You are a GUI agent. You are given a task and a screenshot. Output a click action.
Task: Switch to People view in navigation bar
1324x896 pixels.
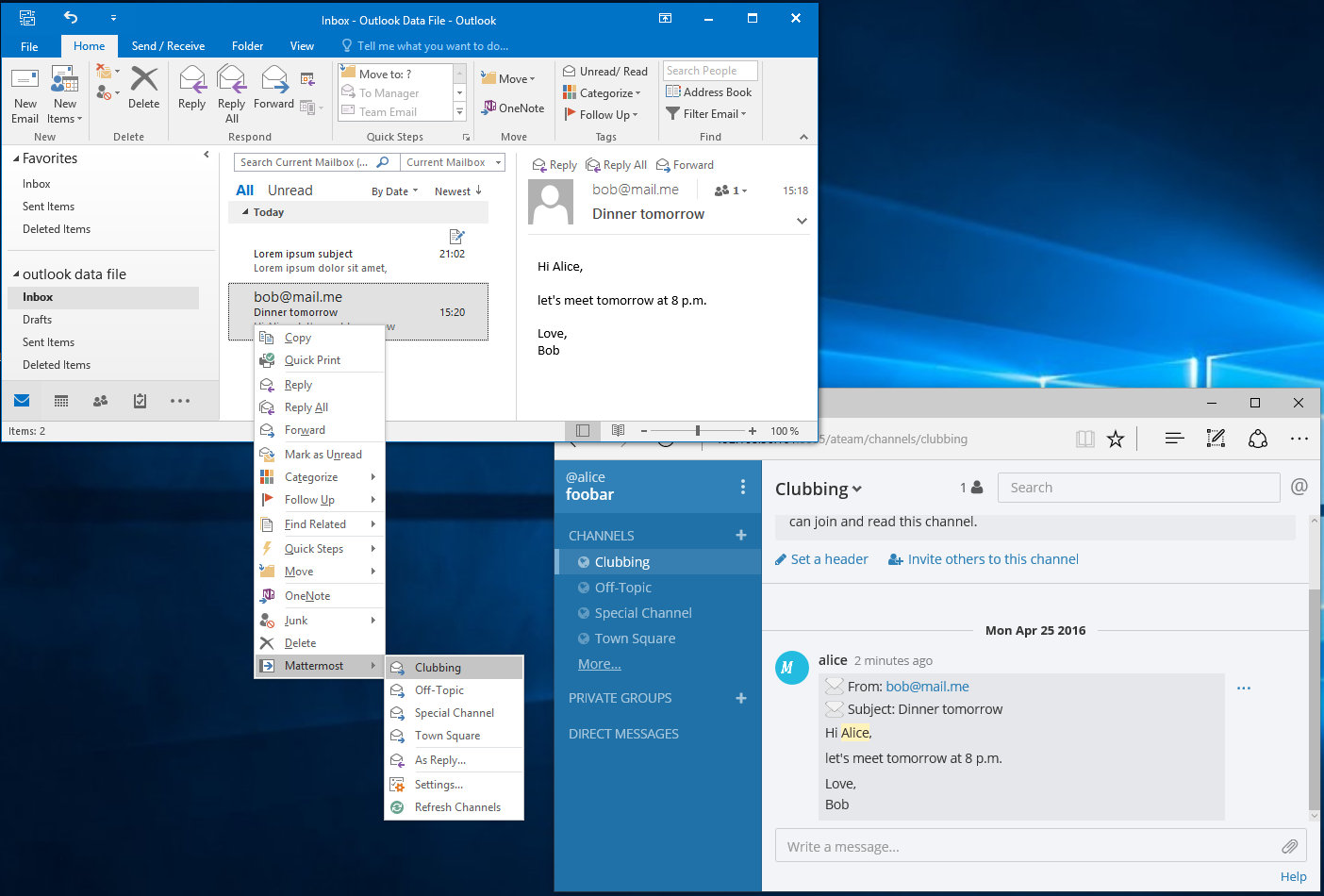pyautogui.click(x=100, y=401)
